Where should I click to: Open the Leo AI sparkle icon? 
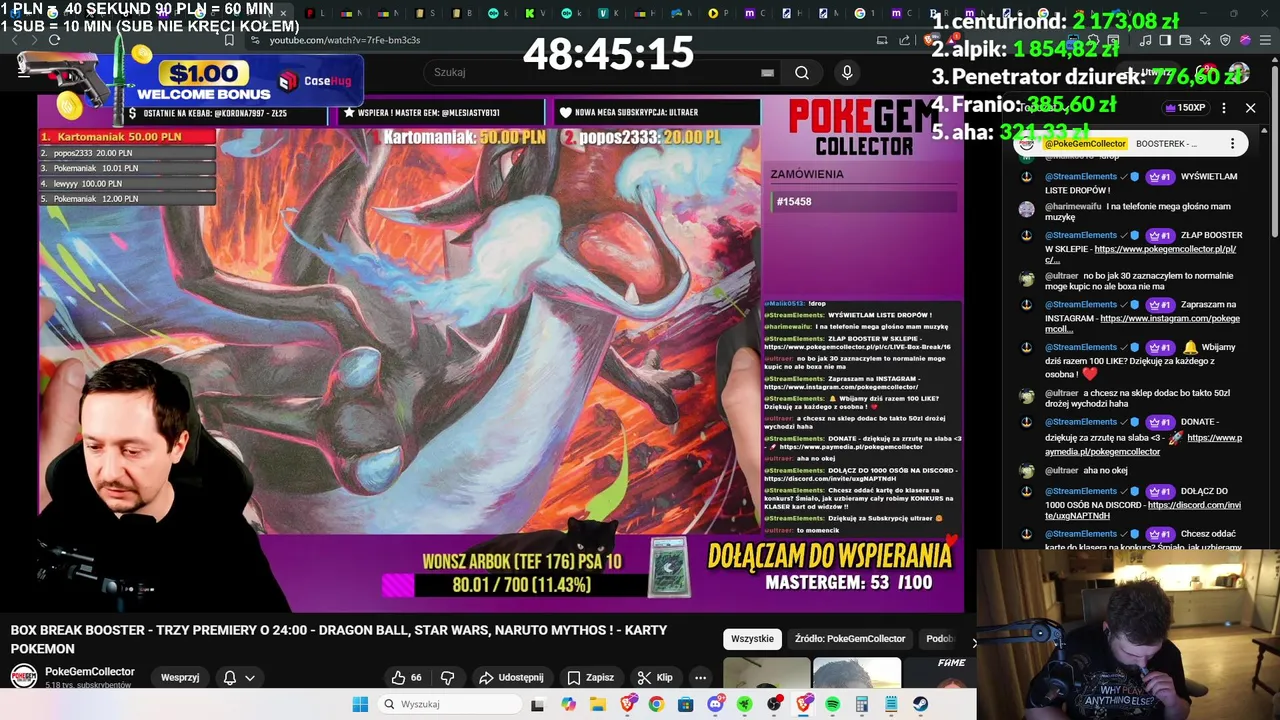click(x=1205, y=40)
